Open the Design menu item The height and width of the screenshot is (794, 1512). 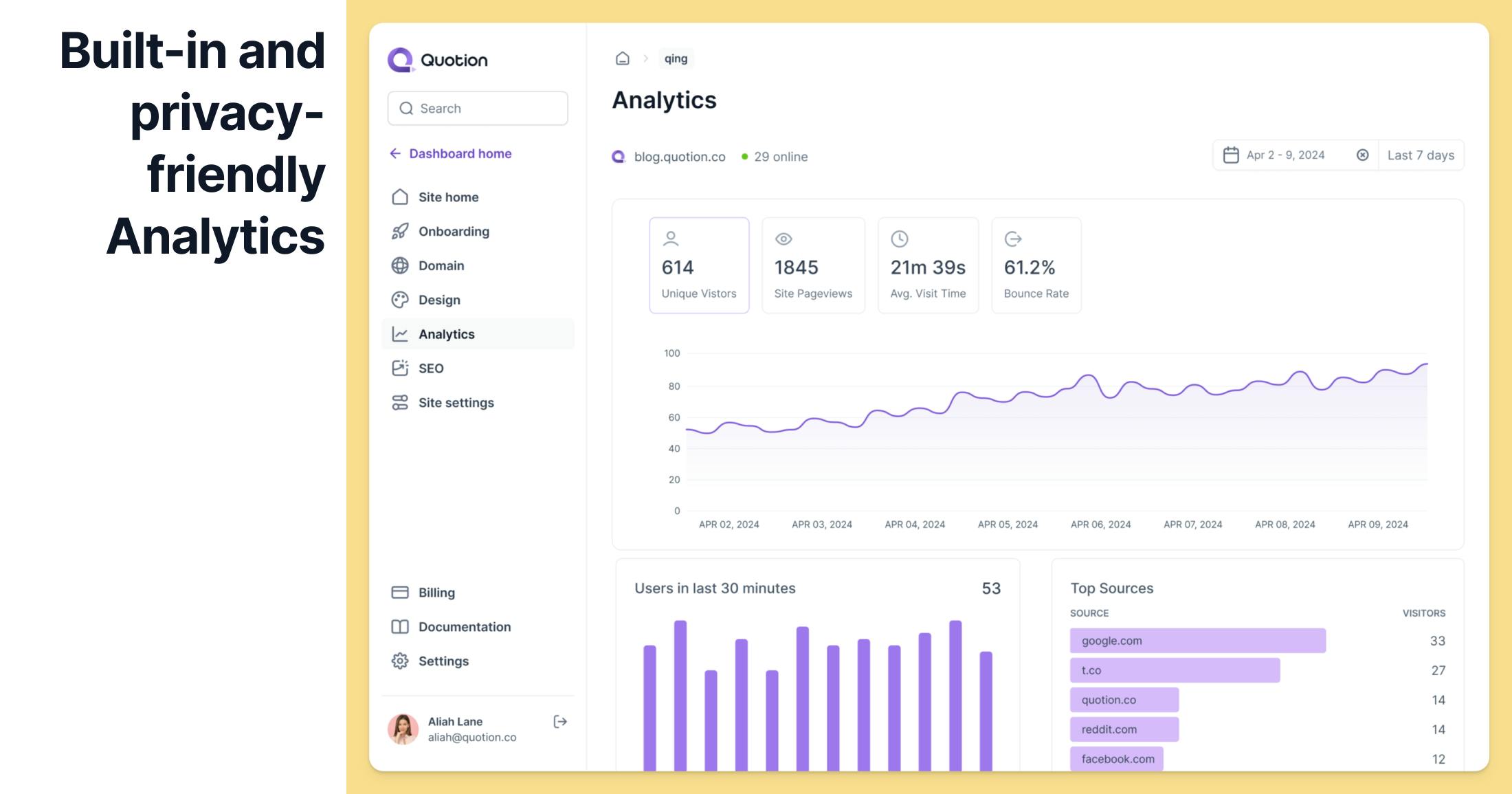click(x=478, y=300)
